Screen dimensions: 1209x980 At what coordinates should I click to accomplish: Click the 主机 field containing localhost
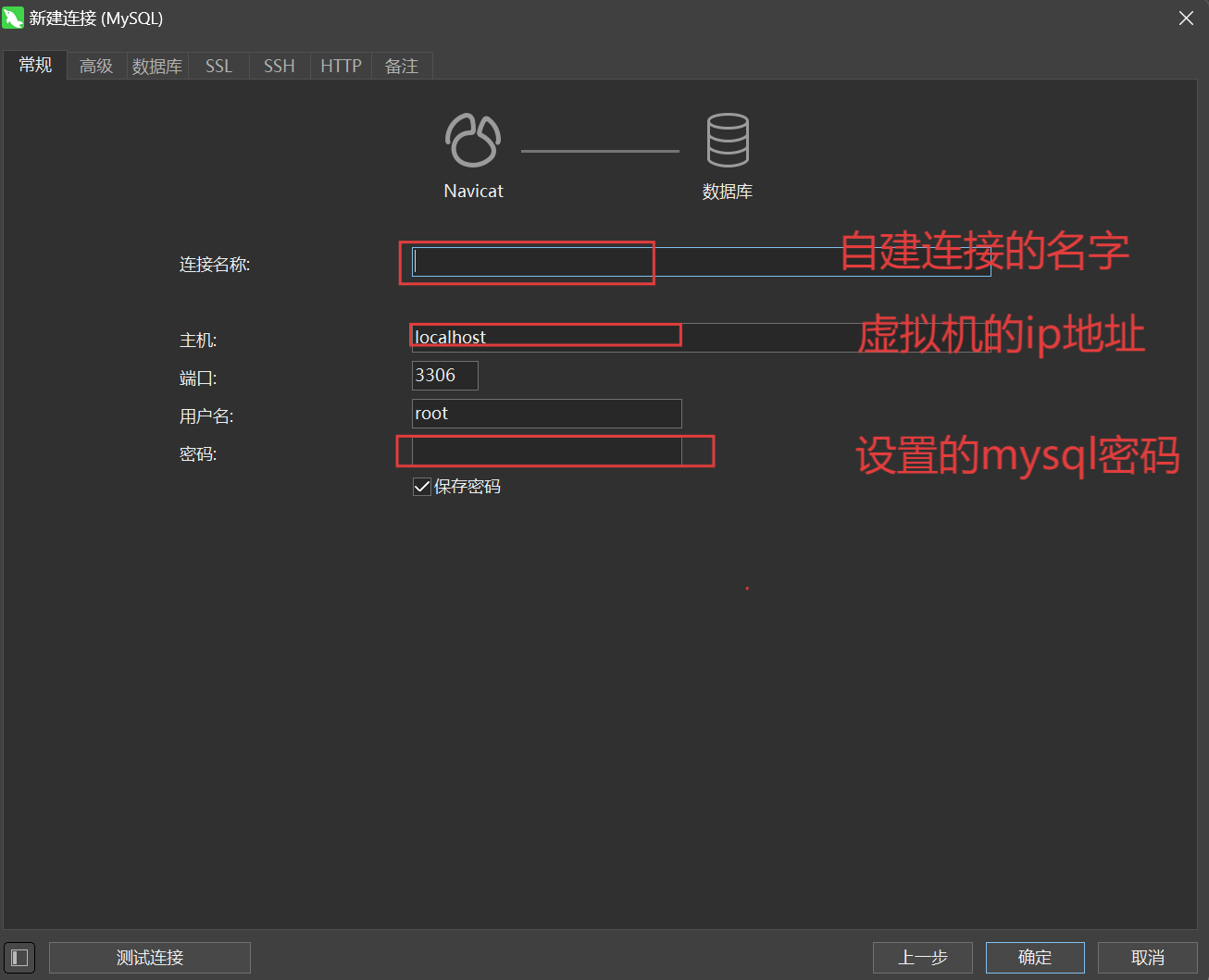click(701, 337)
